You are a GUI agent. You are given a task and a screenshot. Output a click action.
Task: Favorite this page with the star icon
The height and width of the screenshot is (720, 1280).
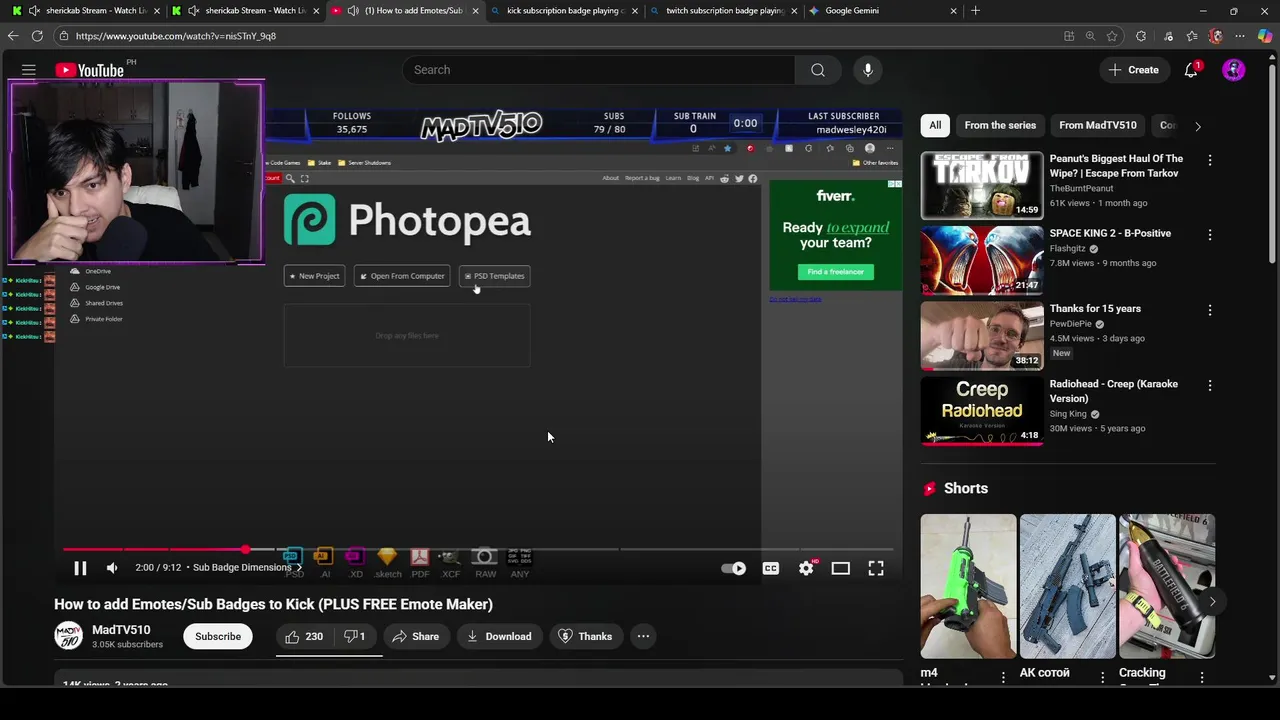click(1112, 36)
